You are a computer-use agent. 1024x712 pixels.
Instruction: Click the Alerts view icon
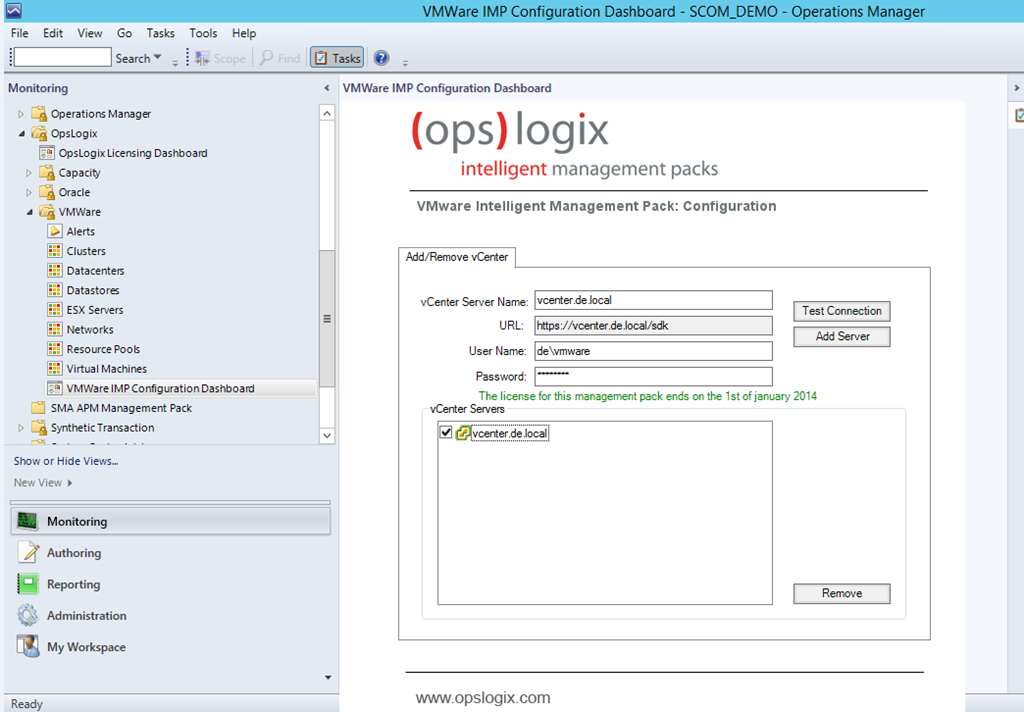55,232
